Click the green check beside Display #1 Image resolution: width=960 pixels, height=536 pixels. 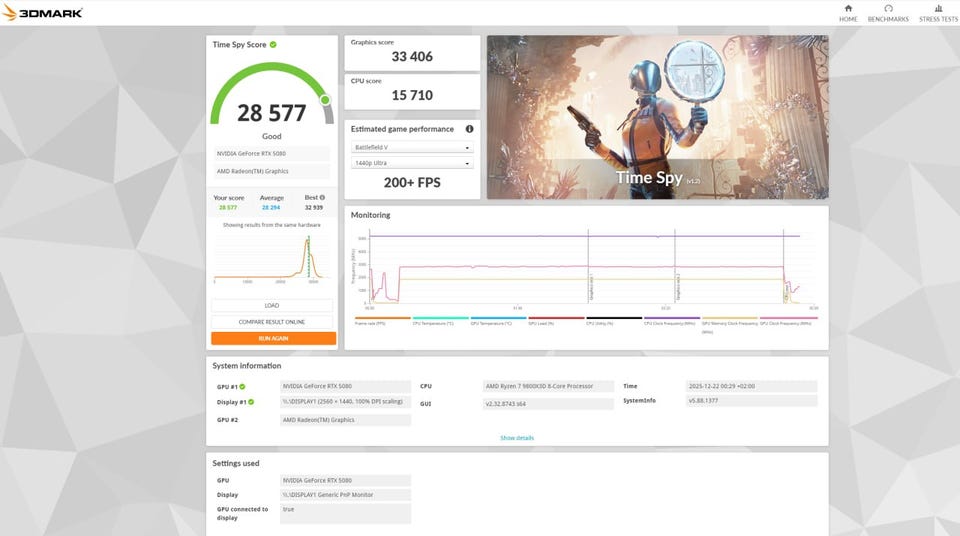[x=251, y=402]
